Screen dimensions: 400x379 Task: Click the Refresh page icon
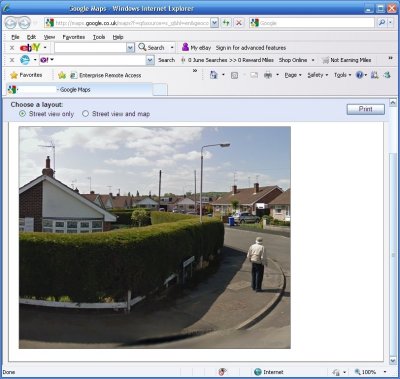[226, 23]
